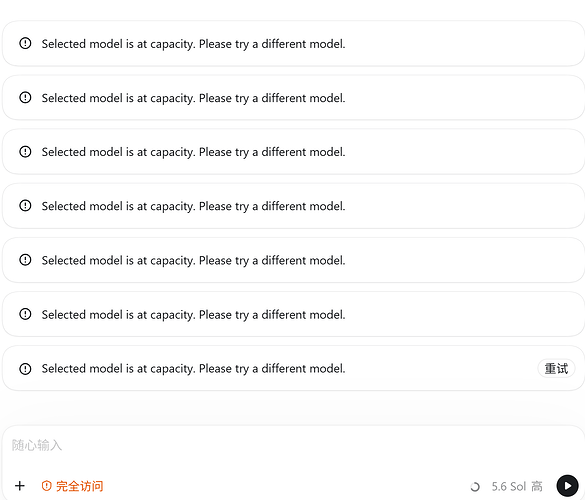
Task: Click the last error message text
Action: [193, 369]
